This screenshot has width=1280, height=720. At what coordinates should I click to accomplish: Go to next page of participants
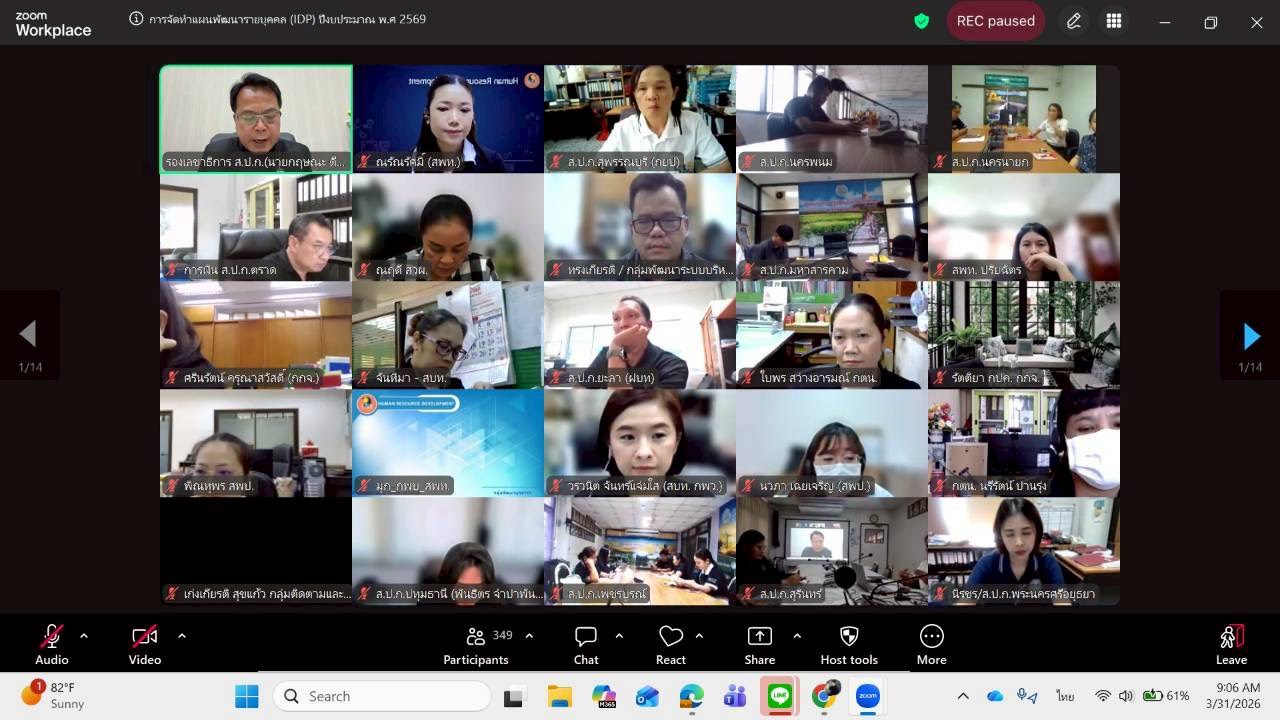[1250, 336]
